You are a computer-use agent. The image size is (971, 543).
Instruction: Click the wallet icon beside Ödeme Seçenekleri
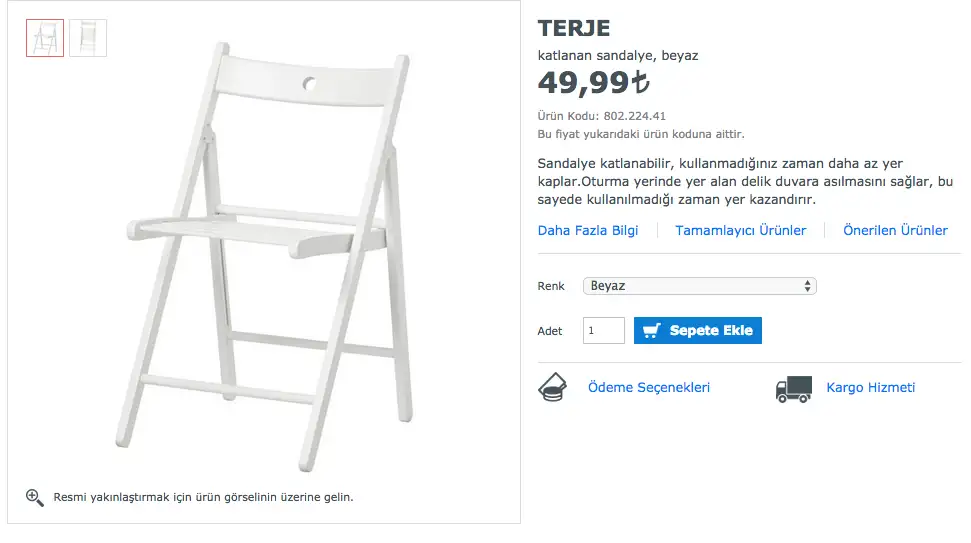click(x=554, y=387)
